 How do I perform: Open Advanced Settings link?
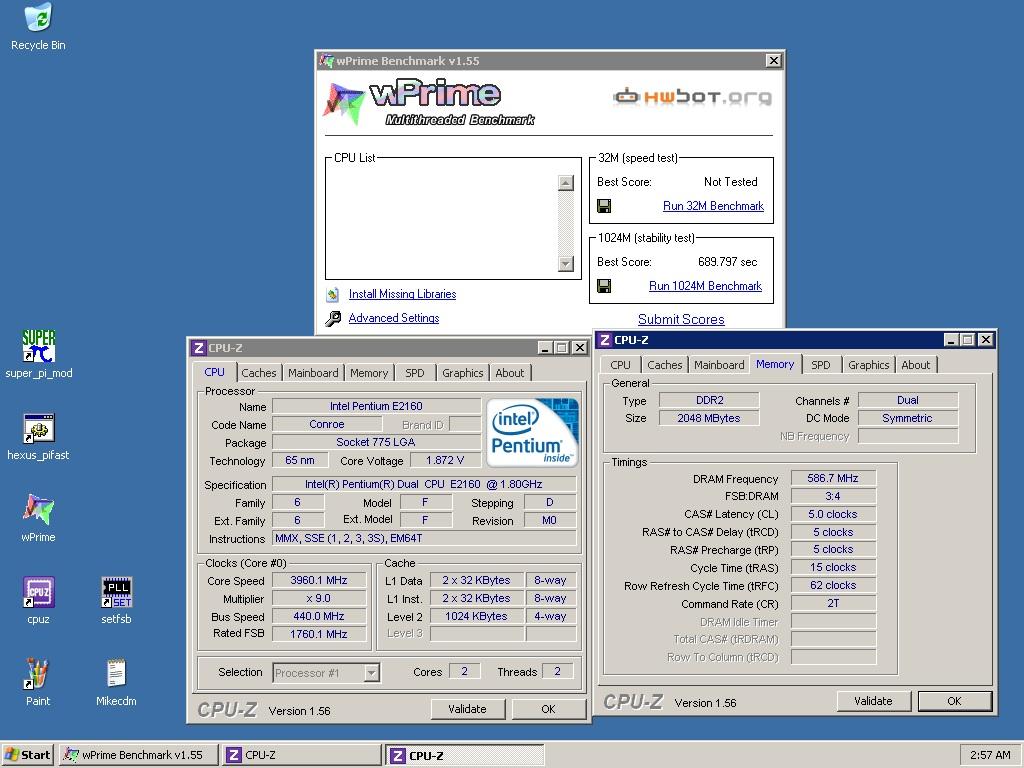pos(394,318)
